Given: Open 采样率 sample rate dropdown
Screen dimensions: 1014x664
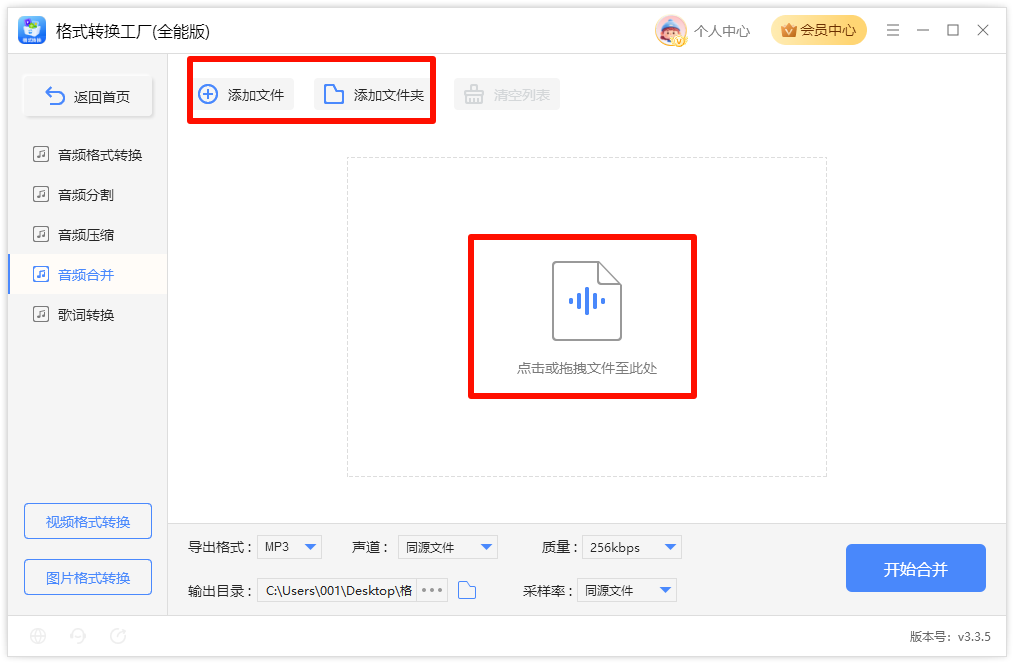Looking at the screenshot, I should point(627,590).
